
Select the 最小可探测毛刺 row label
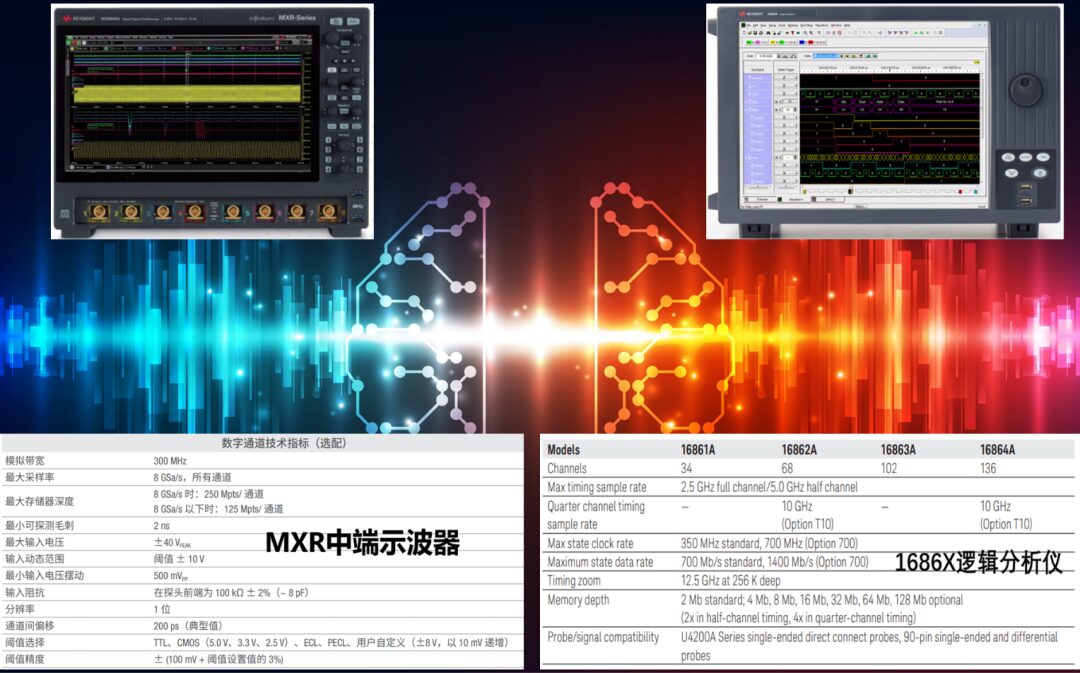tap(39, 525)
